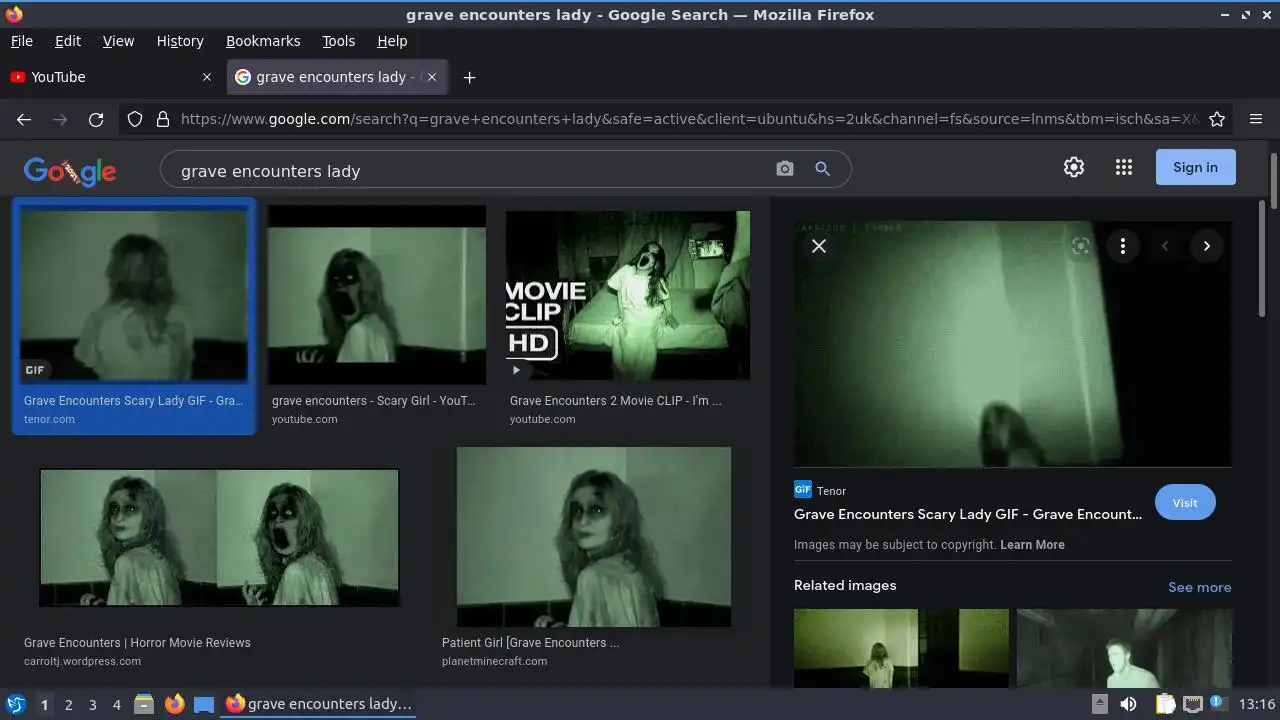Click carroltj.wordpress.com source text
This screenshot has height=720, width=1280.
pyautogui.click(x=82, y=661)
